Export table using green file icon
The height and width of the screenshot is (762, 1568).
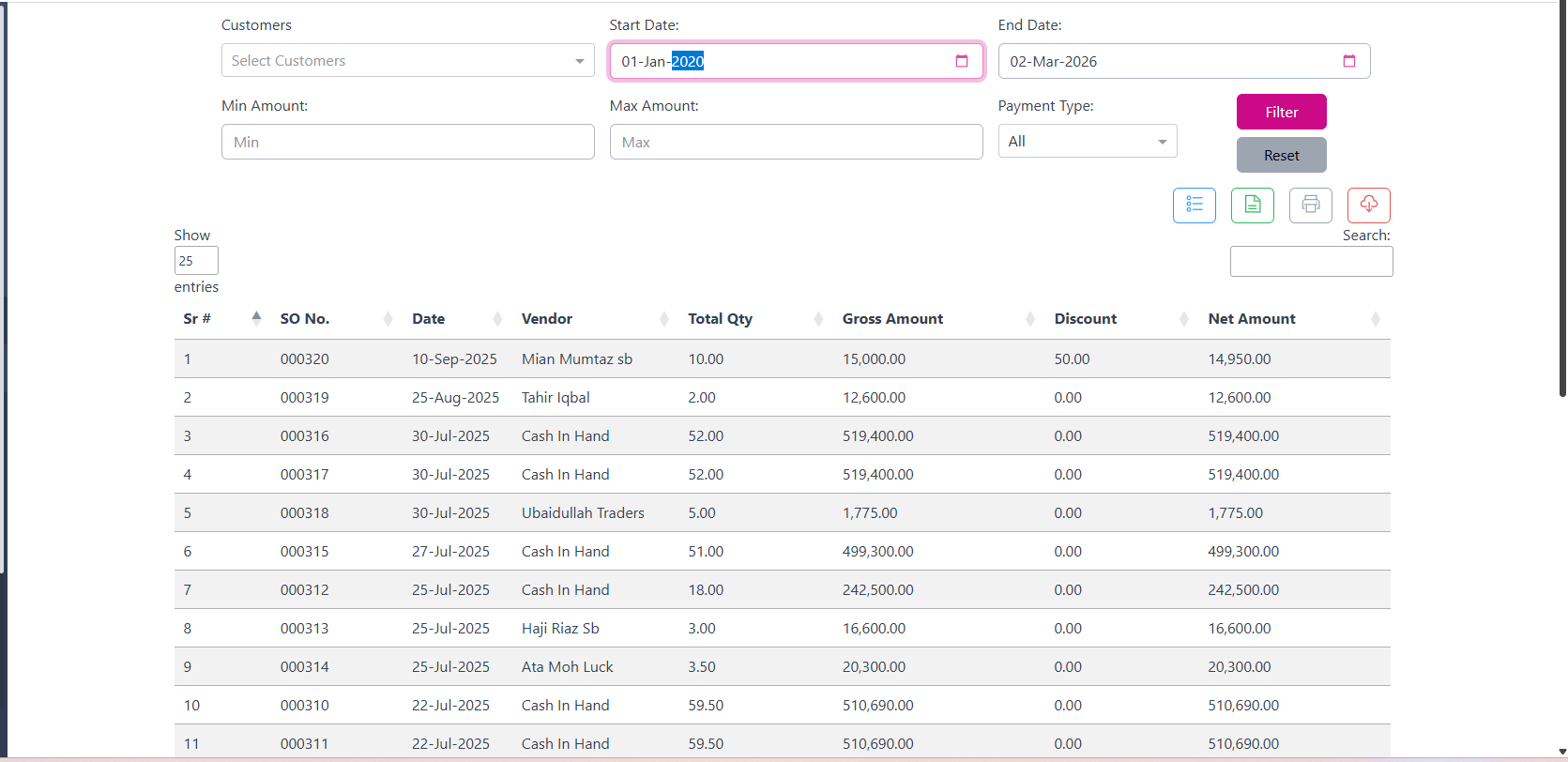[1252, 205]
